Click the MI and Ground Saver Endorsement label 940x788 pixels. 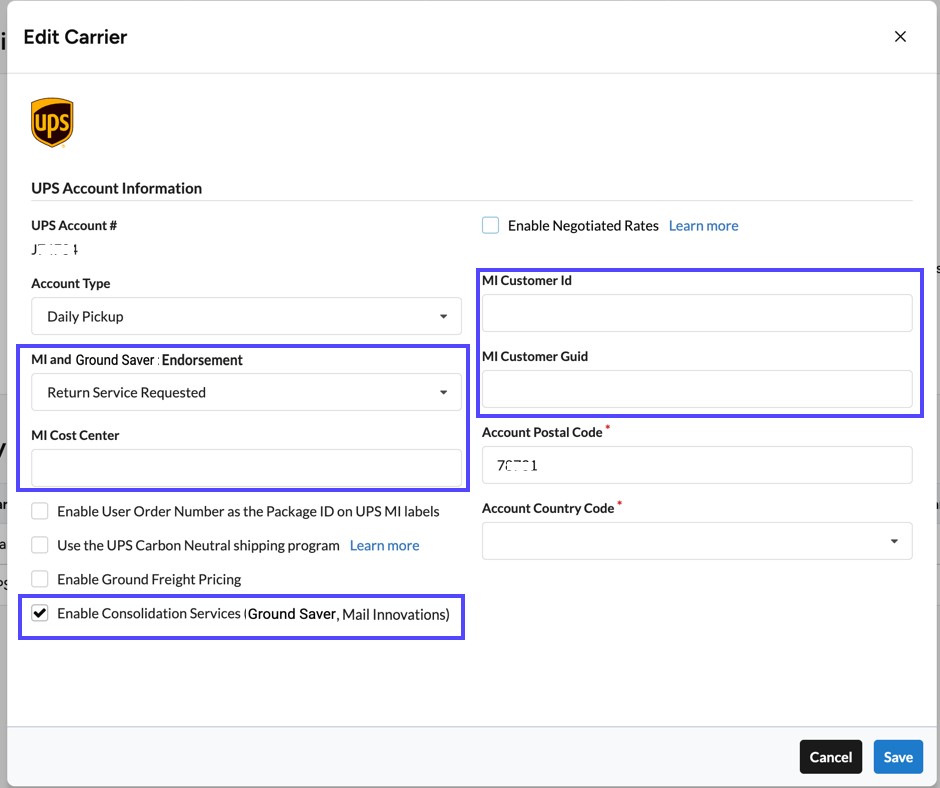point(137,360)
